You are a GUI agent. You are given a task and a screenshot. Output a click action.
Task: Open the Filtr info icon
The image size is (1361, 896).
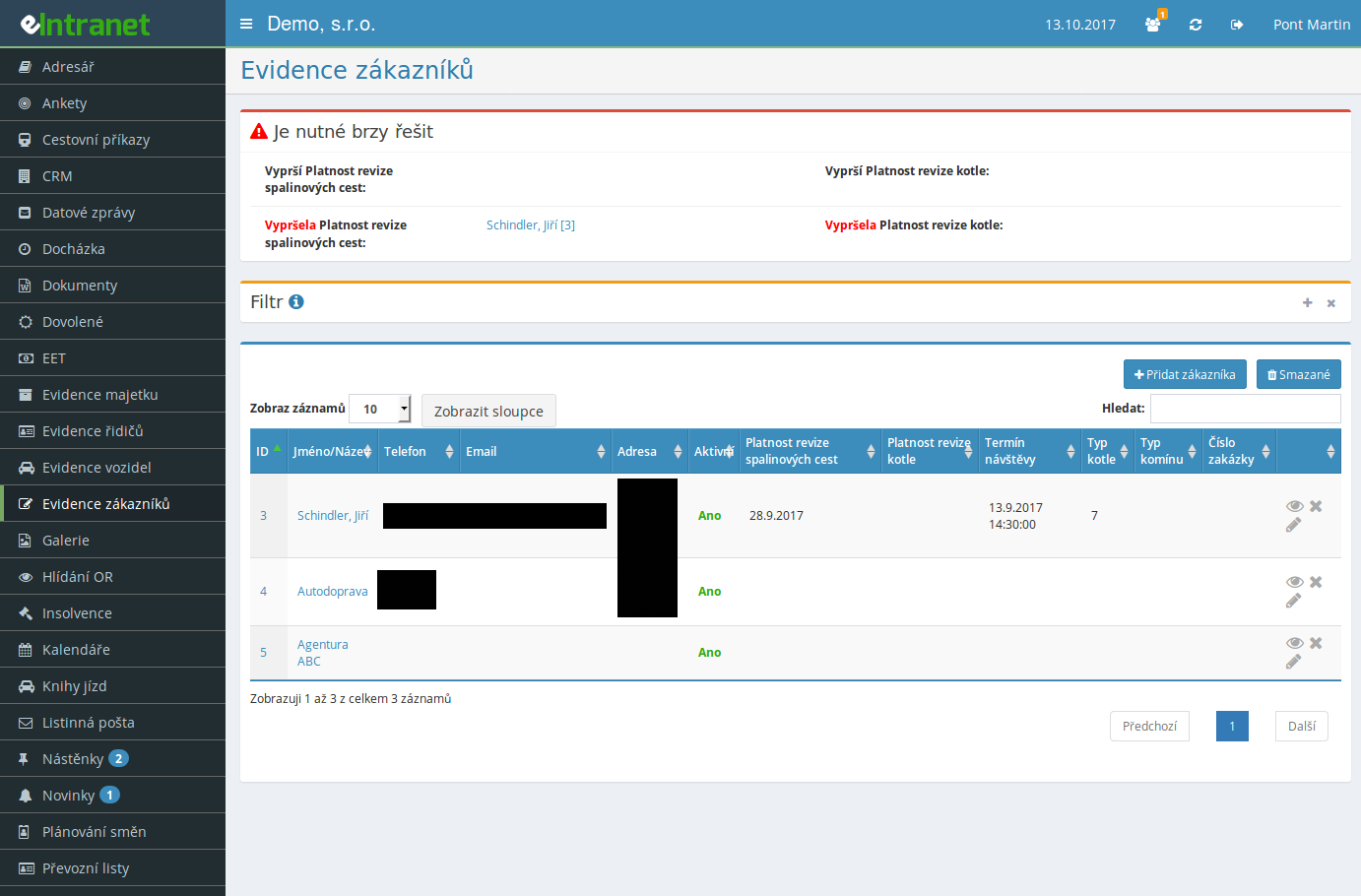point(295,302)
